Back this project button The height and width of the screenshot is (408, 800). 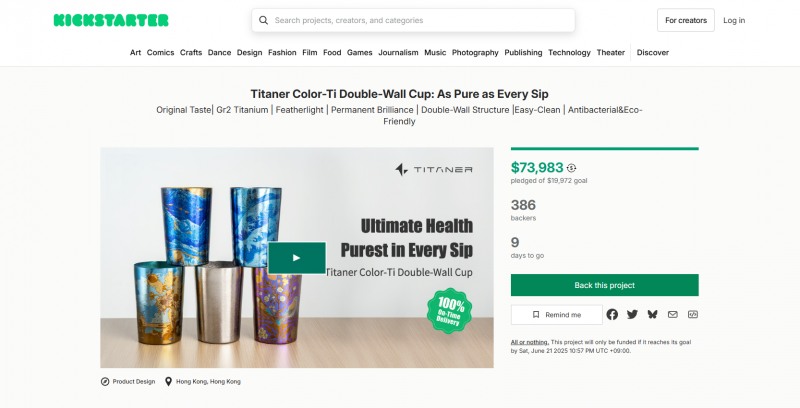coord(605,285)
